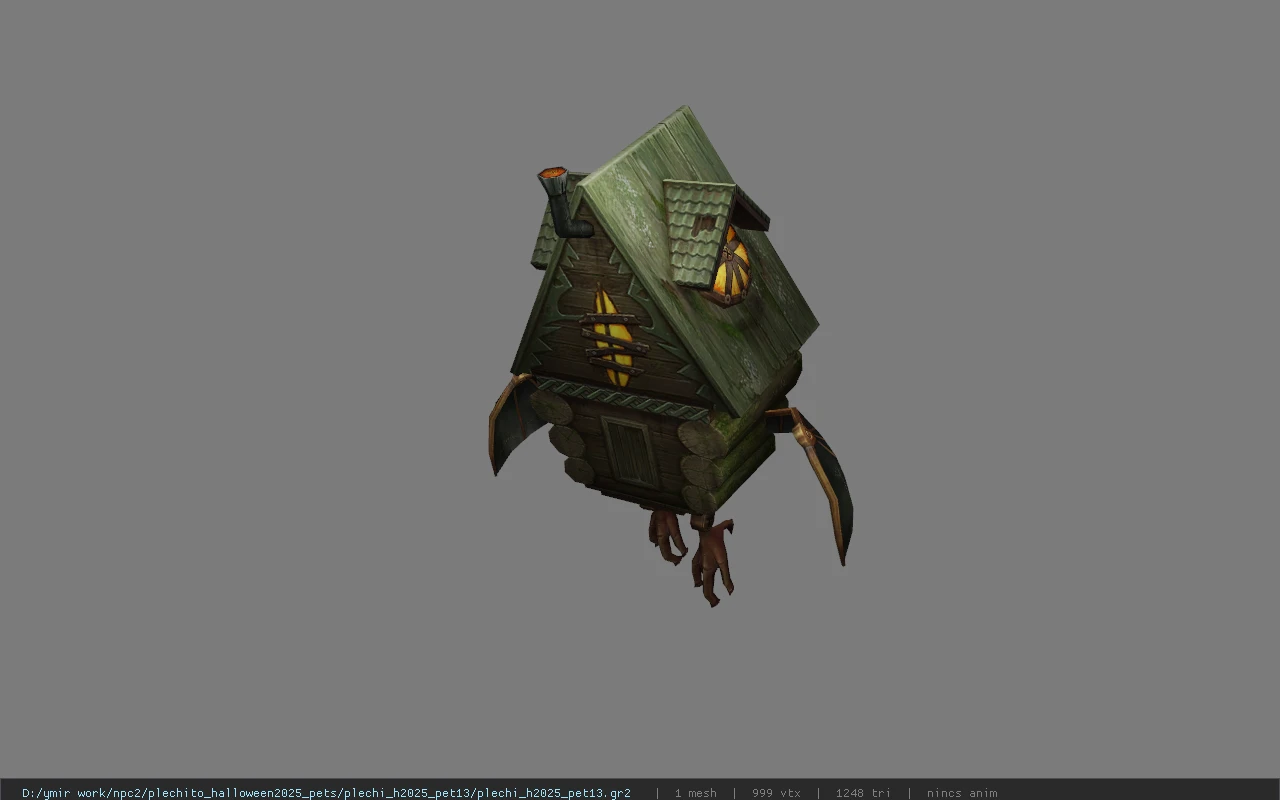The image size is (1280, 800).
Task: Click the 'nincs anim' status entry
Action: 962,793
